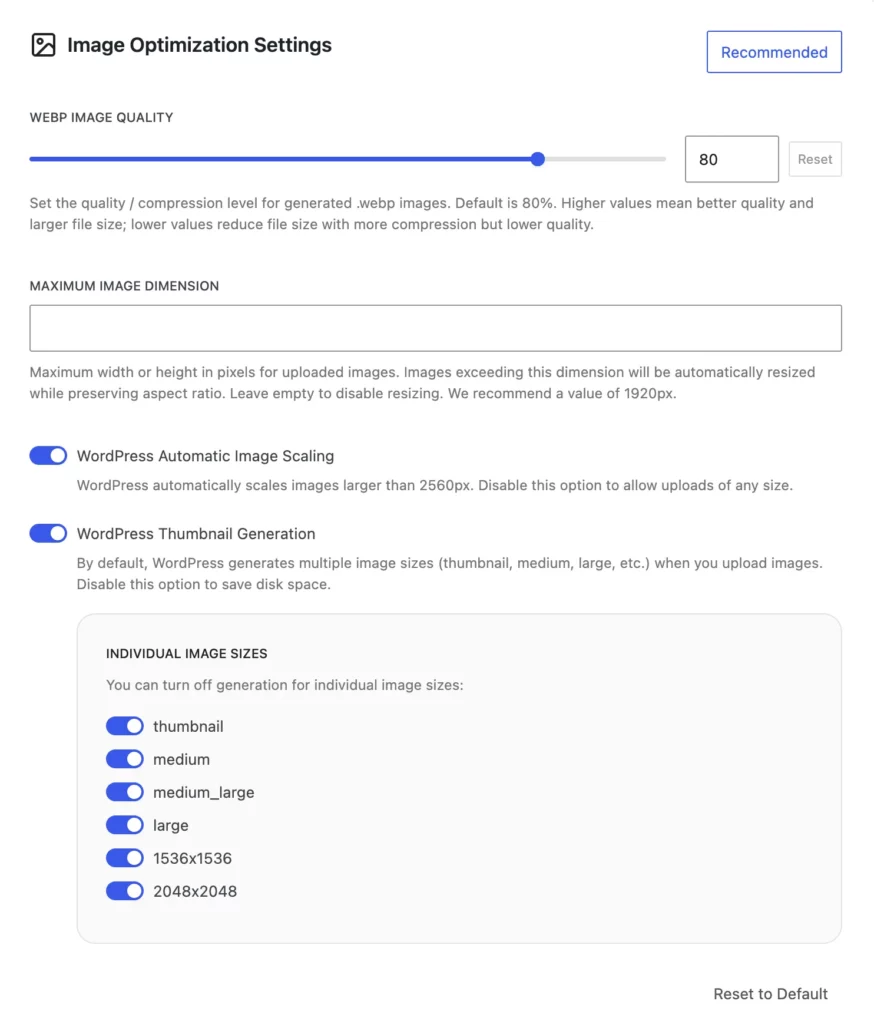Switch off medium_large size generation
This screenshot has width=874, height=1024.
(125, 792)
